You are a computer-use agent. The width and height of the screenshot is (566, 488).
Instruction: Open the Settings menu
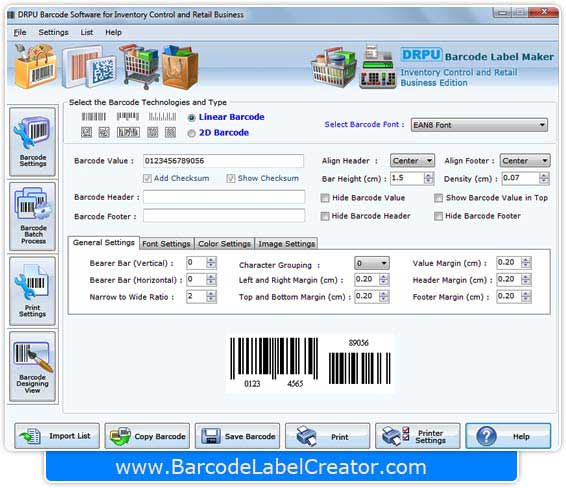(x=53, y=32)
